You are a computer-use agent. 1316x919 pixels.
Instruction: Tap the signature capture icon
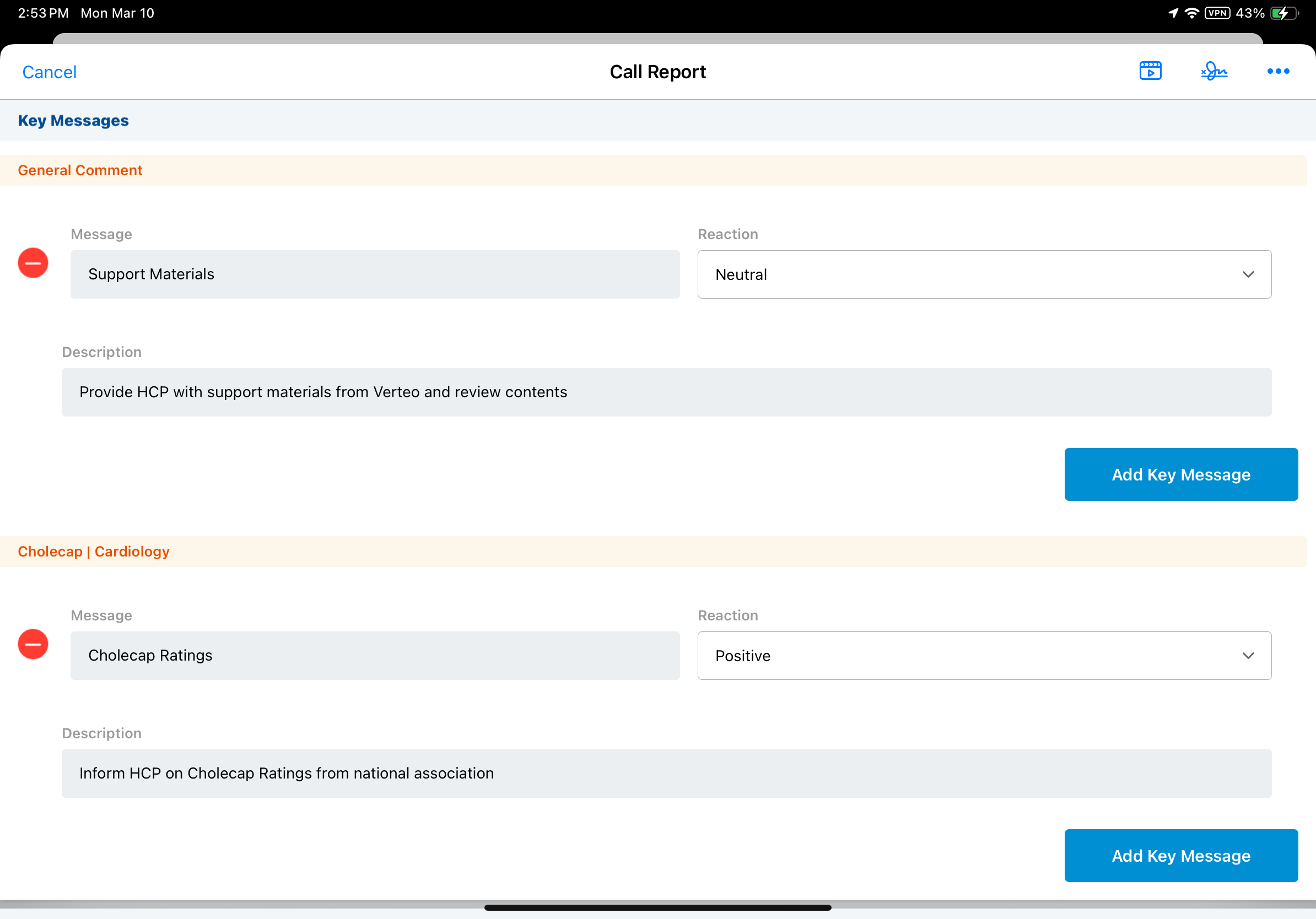pos(1214,71)
